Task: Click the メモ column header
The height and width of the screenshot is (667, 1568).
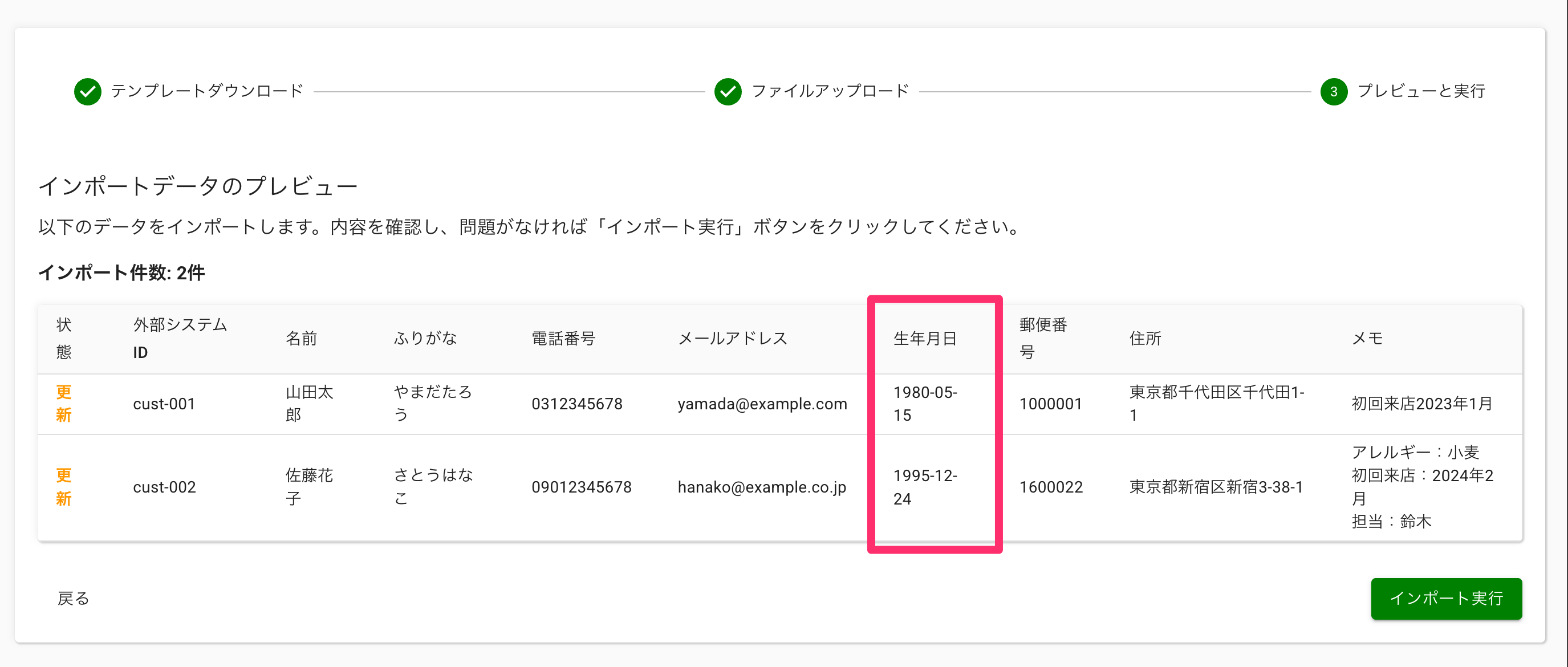Action: pyautogui.click(x=1367, y=339)
